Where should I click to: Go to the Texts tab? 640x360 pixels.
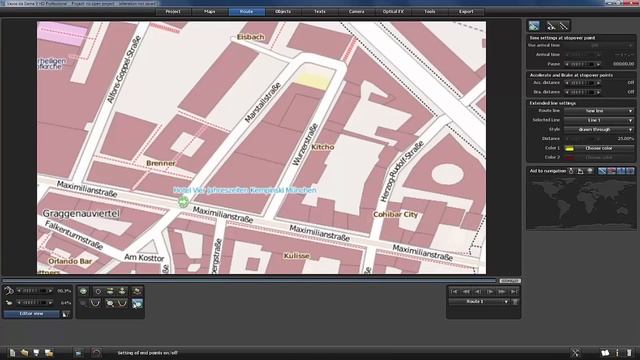(x=320, y=11)
